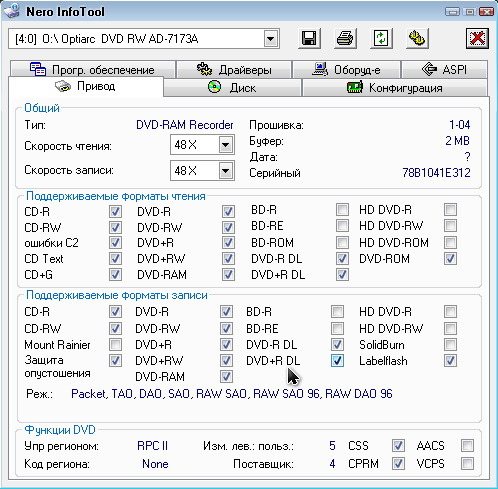Toggle Labelflash checkbox

point(450,361)
